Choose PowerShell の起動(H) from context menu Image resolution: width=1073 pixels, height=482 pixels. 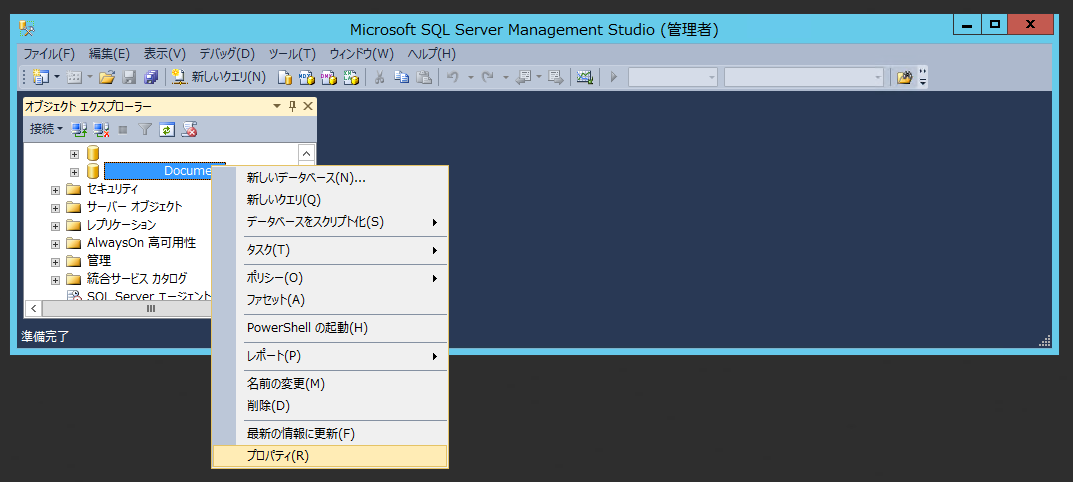click(330, 328)
